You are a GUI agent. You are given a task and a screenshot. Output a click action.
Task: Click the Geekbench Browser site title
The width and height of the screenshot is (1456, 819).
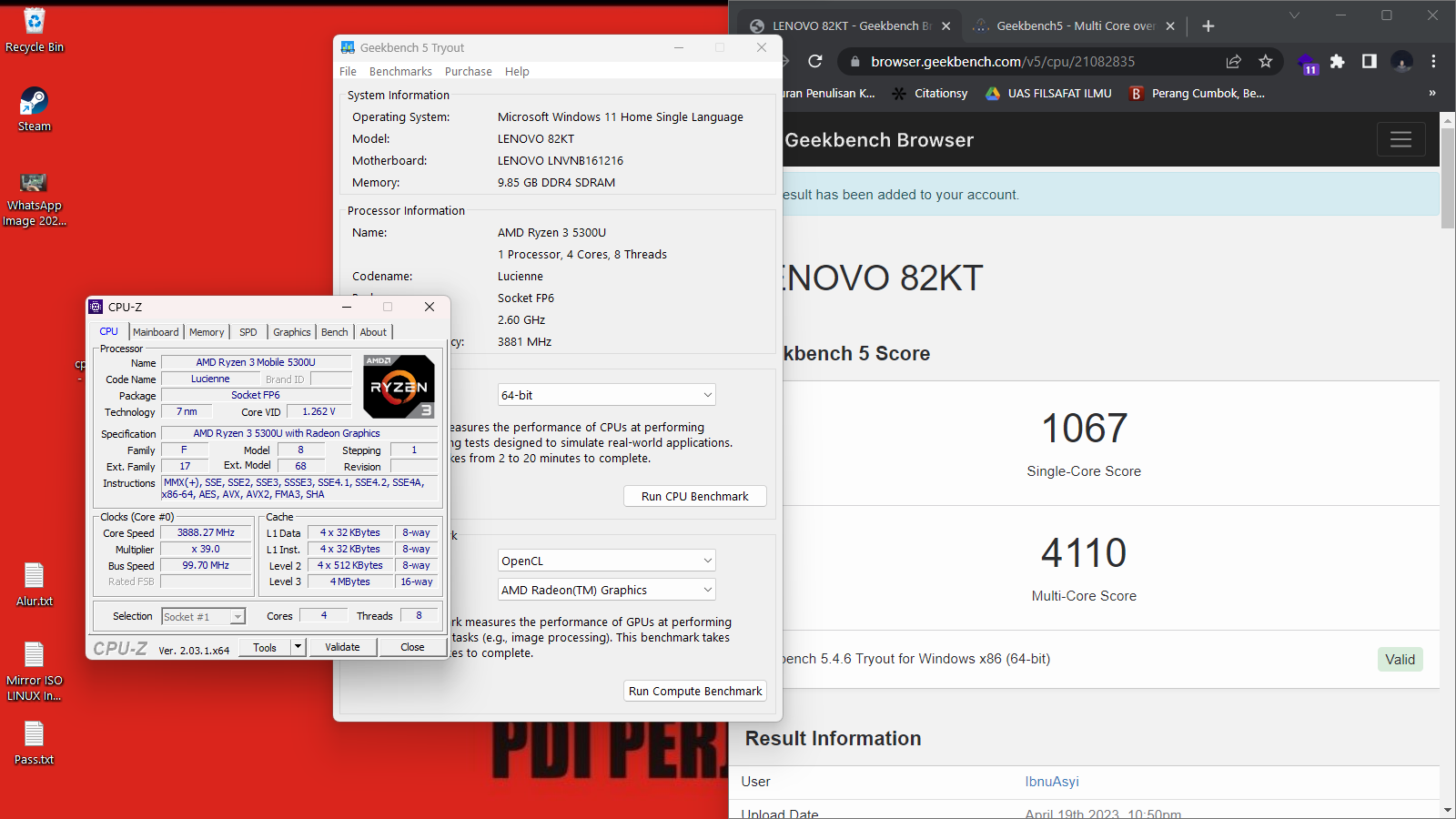(879, 139)
